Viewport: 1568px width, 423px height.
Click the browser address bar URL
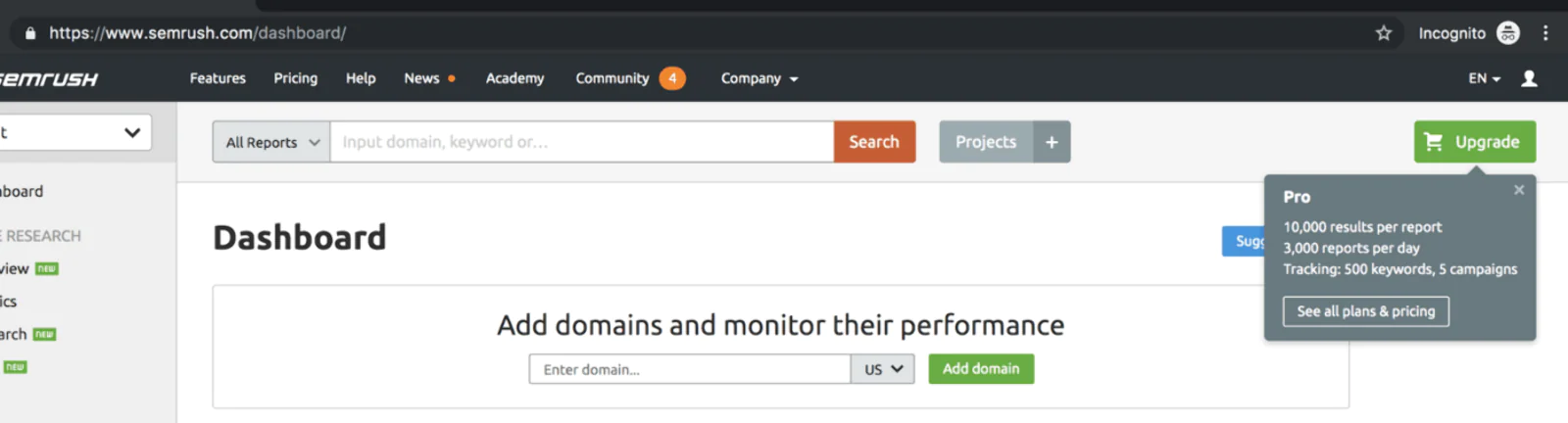click(198, 33)
